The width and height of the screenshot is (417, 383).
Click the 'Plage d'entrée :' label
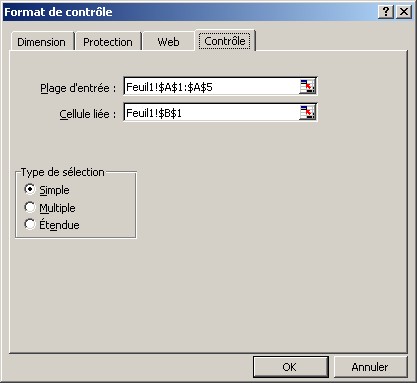[x=78, y=88]
